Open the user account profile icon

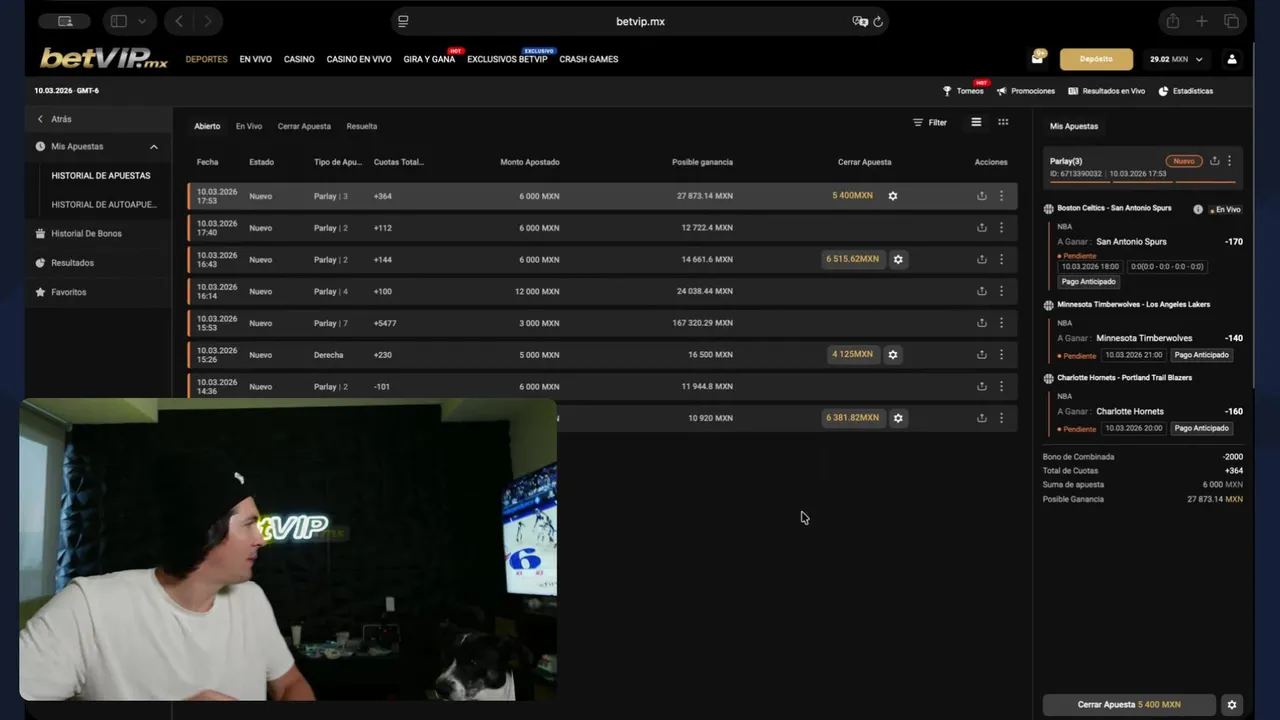pos(1232,59)
